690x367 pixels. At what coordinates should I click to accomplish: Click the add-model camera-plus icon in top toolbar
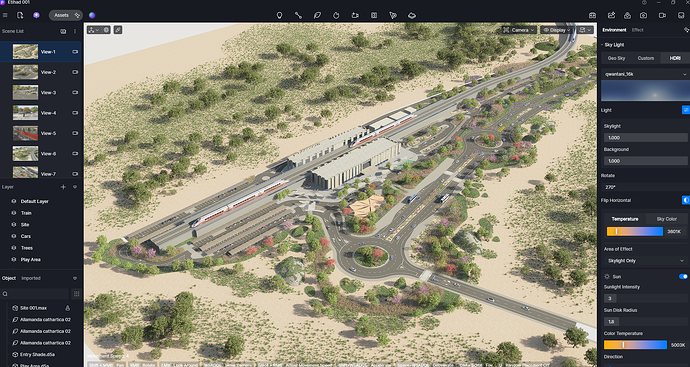355,15
